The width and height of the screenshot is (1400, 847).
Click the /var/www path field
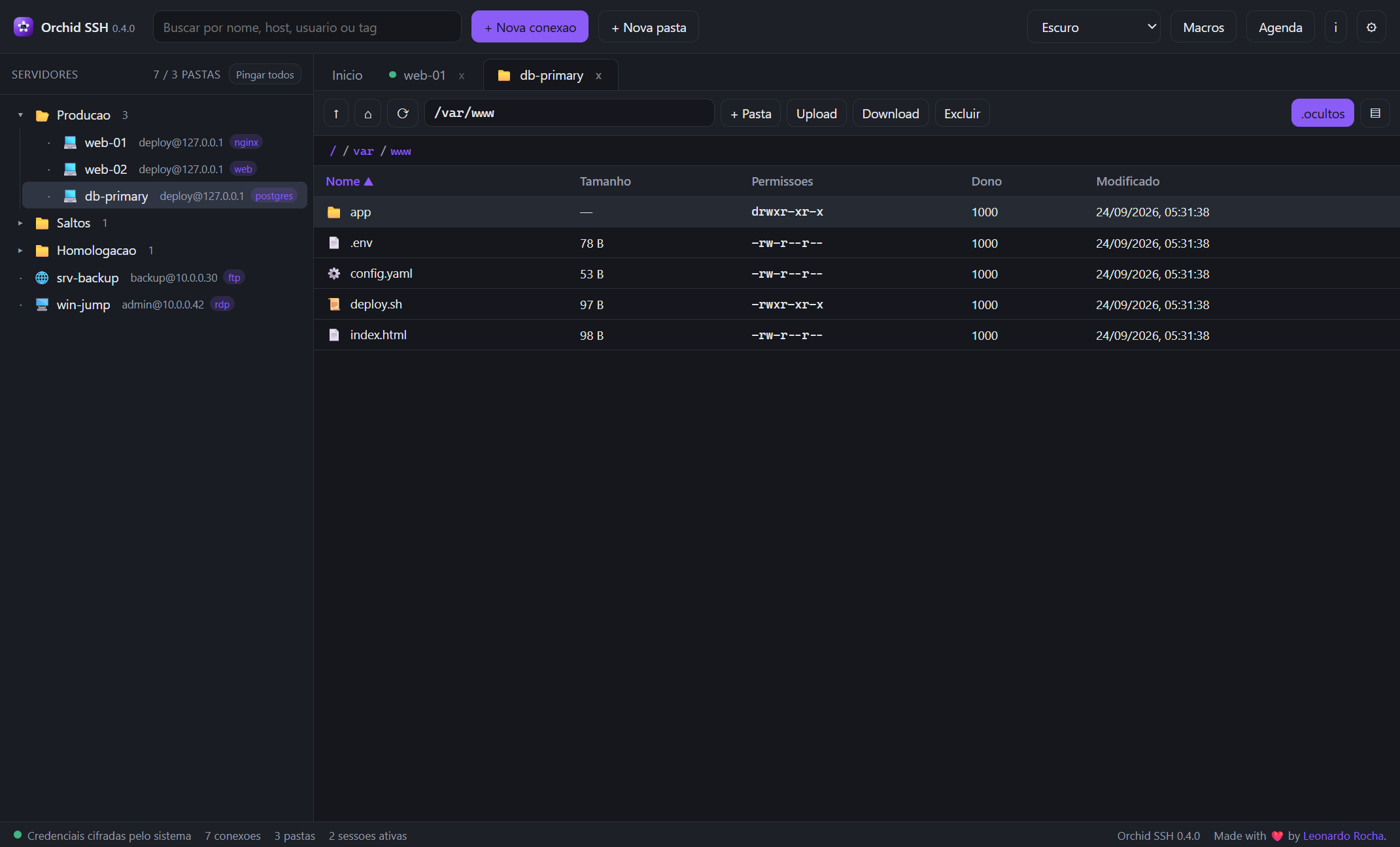570,113
